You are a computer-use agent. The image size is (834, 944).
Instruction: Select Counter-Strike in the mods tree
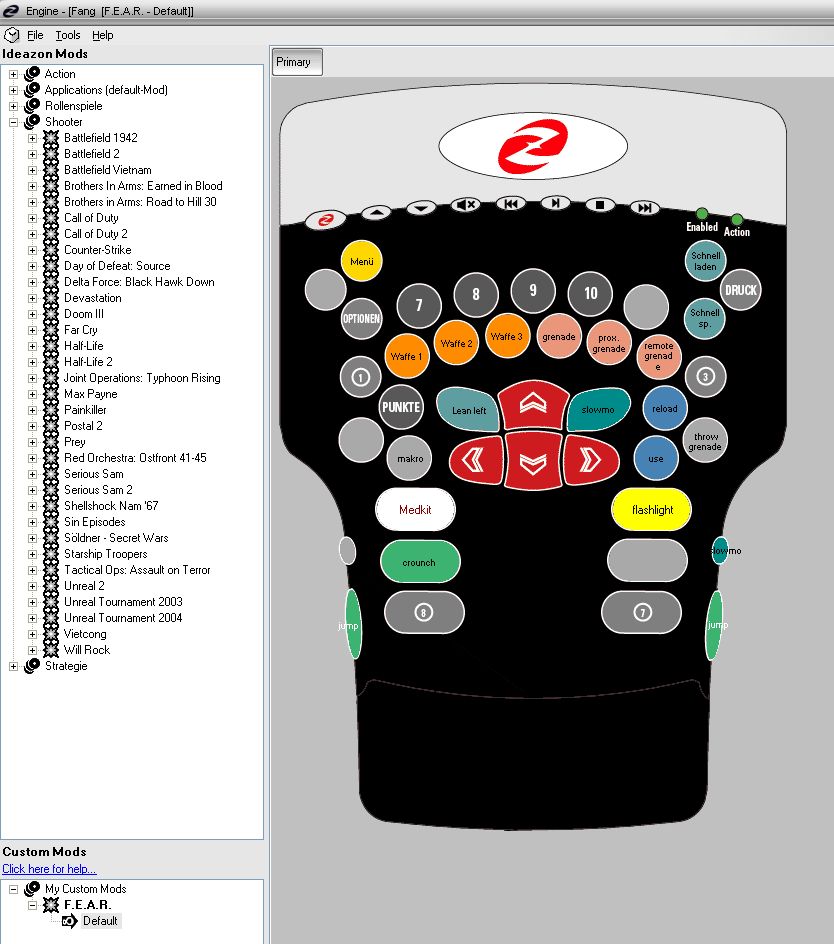tap(98, 250)
